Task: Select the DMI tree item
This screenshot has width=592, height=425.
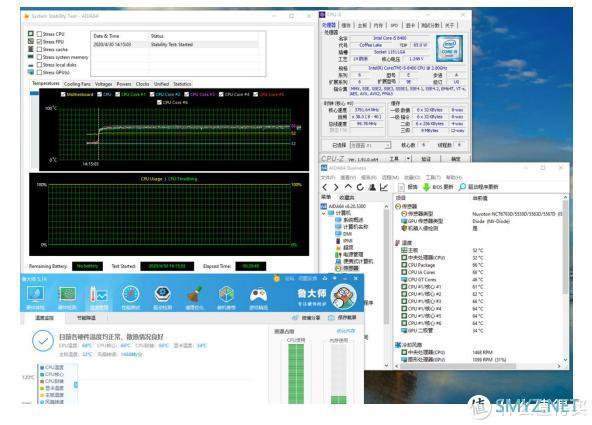Action: (x=344, y=234)
